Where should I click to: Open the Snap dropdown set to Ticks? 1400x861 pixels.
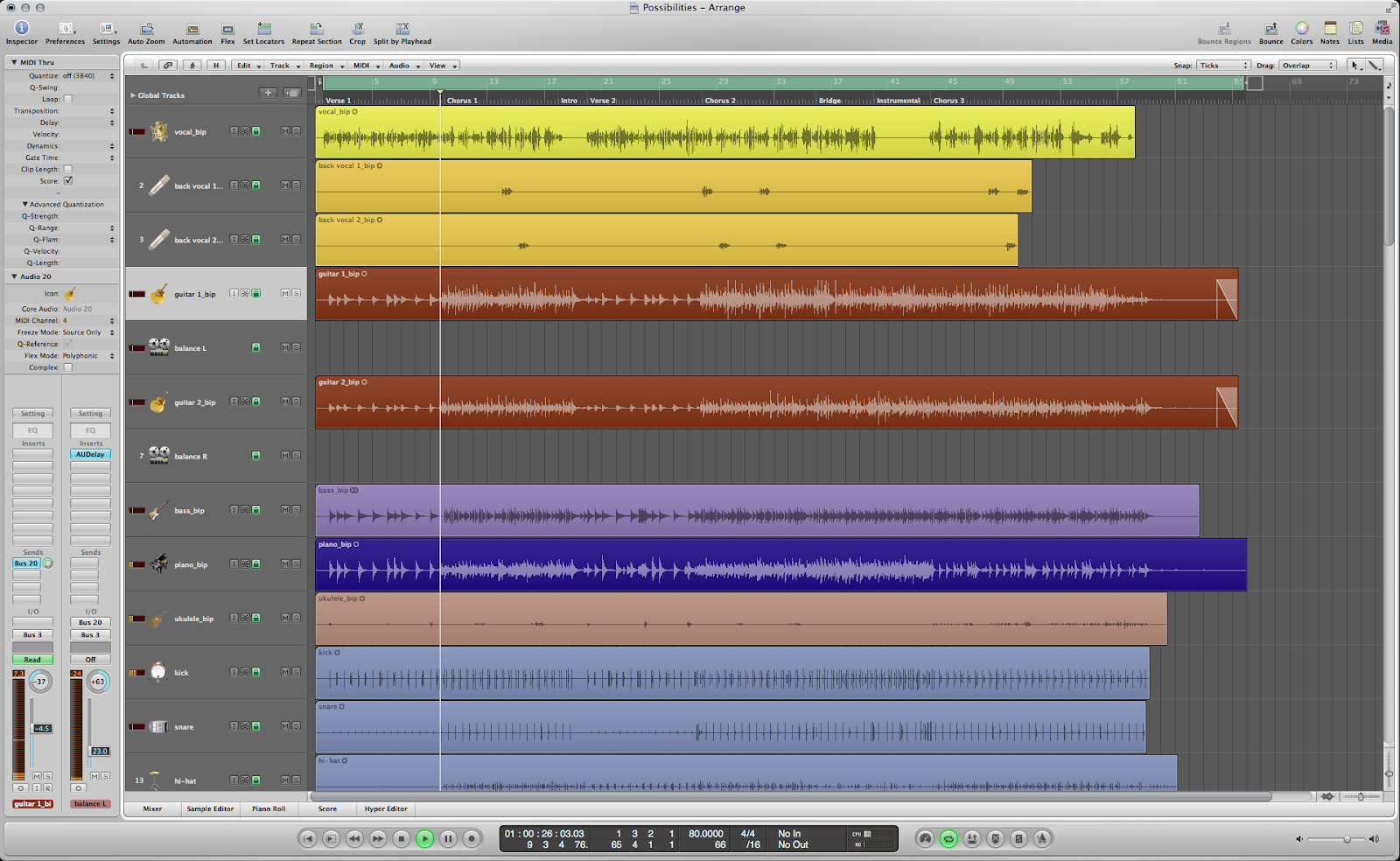1221,65
